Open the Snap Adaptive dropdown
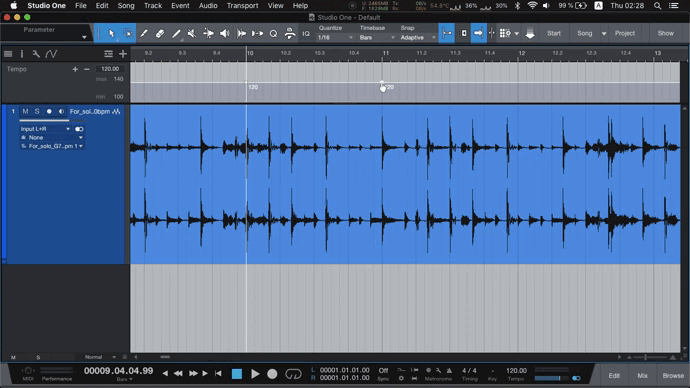Screen dimensions: 690x388 (418, 38)
